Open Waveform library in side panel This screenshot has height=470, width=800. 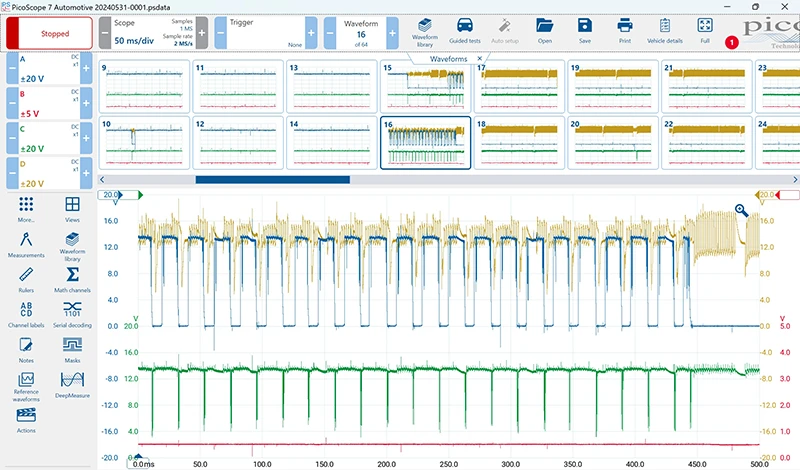(x=72, y=246)
